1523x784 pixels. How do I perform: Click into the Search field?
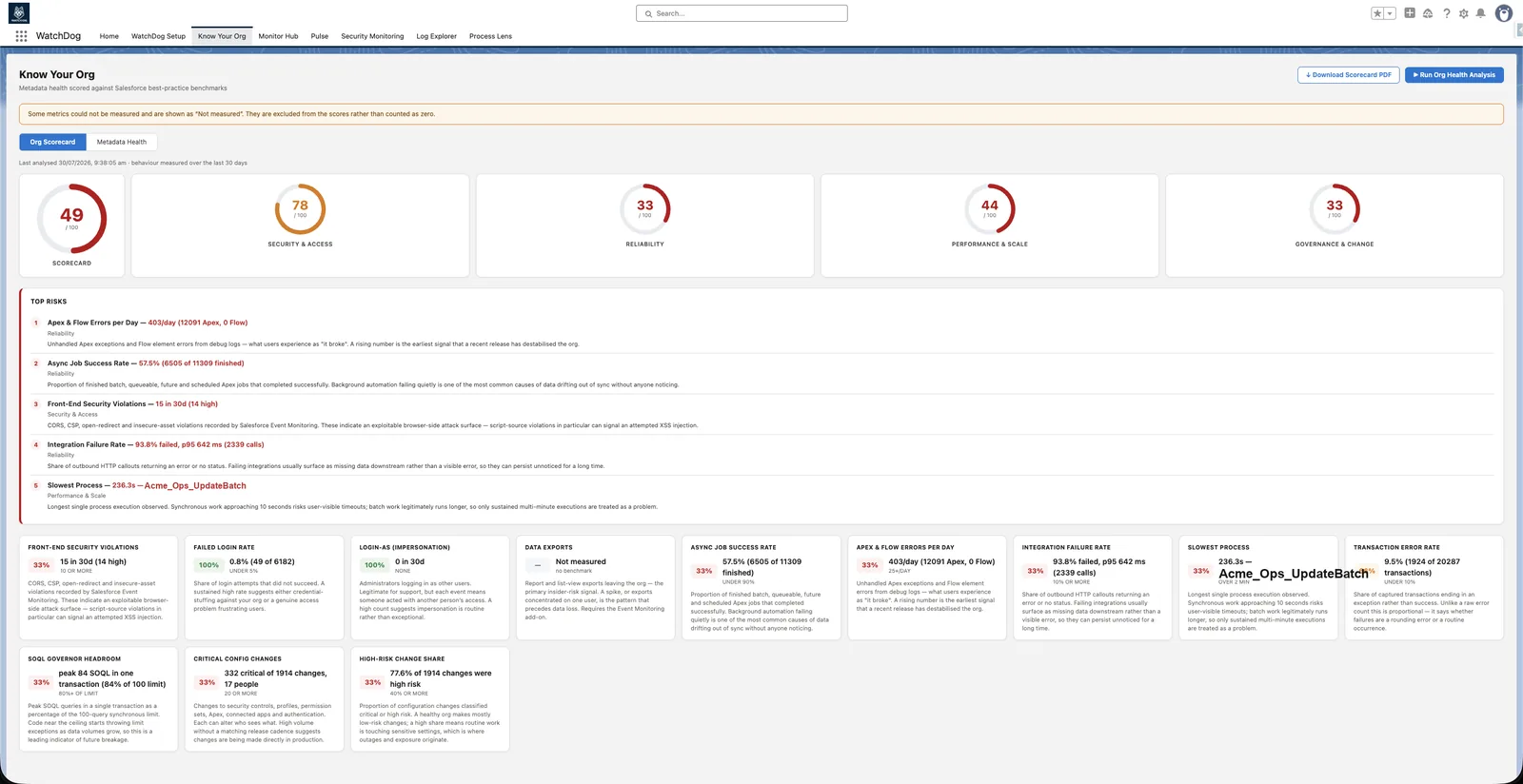(742, 13)
